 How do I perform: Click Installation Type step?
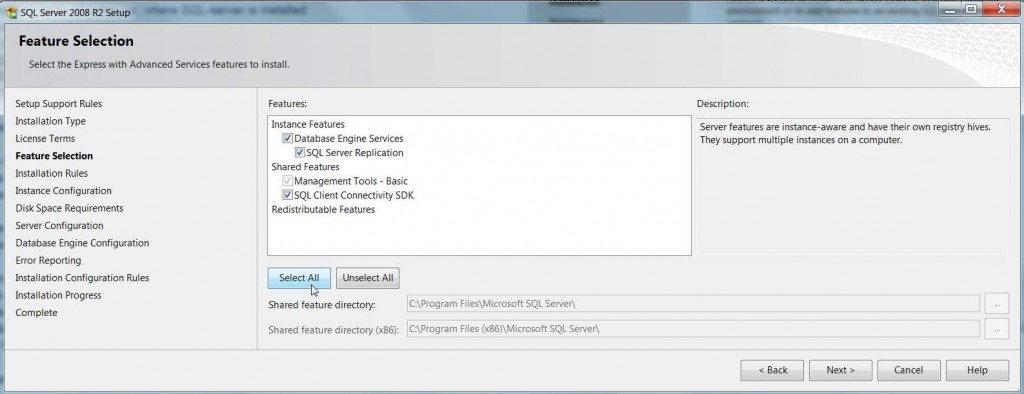click(50, 121)
